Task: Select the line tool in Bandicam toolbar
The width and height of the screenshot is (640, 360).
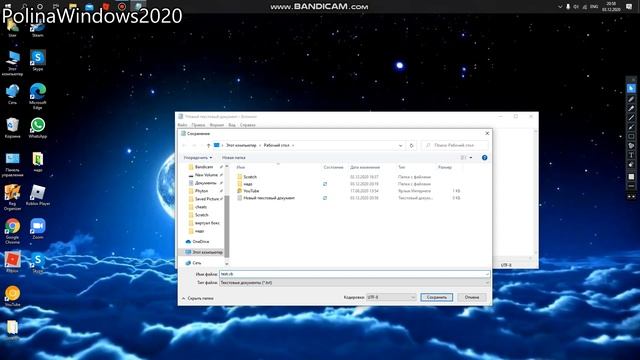Action: (x=631, y=118)
